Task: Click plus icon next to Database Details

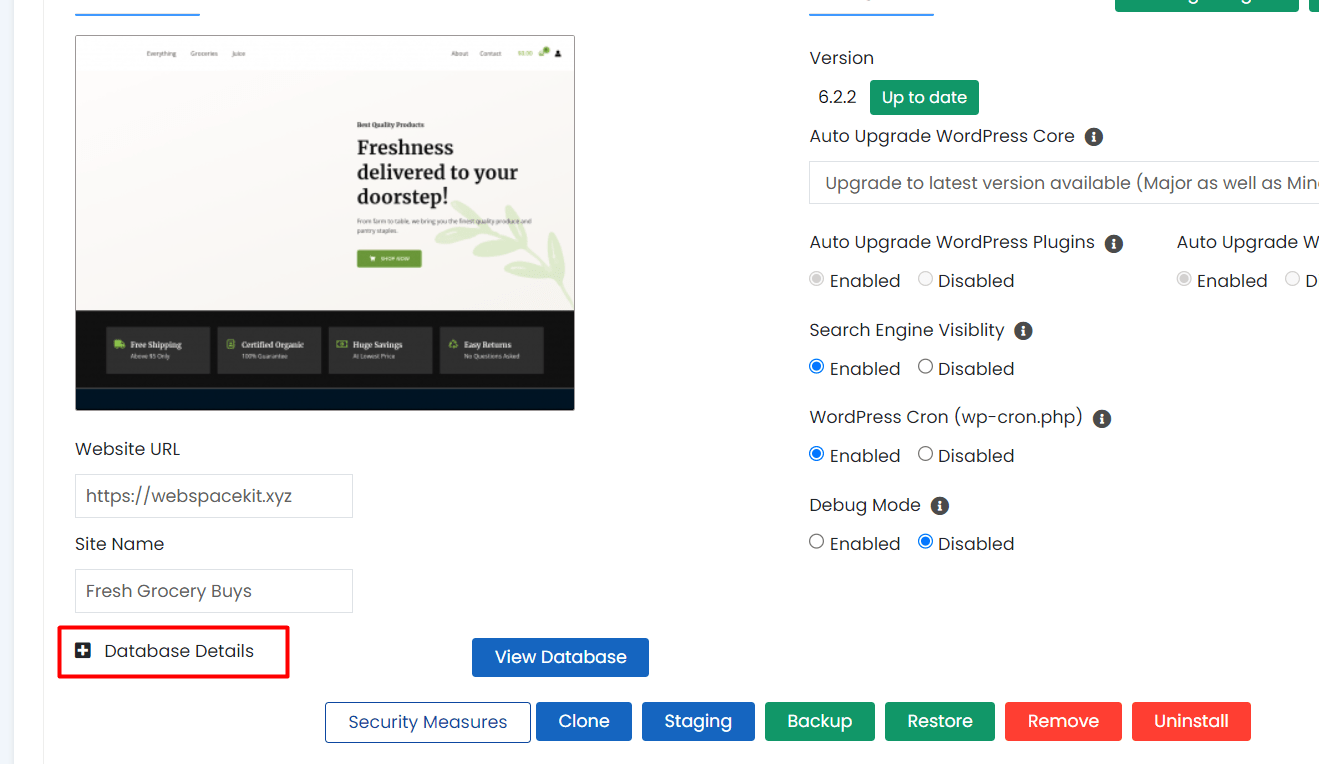Action: (x=83, y=651)
